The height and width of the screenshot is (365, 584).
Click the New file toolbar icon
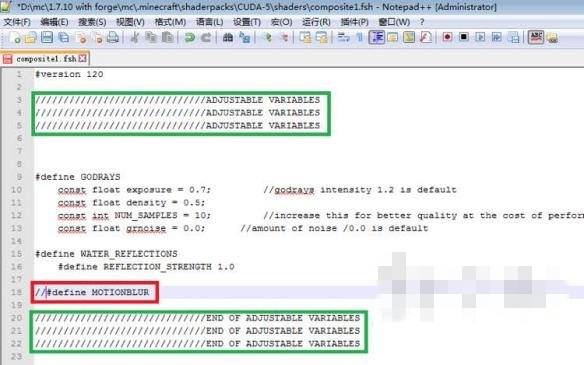click(15, 38)
